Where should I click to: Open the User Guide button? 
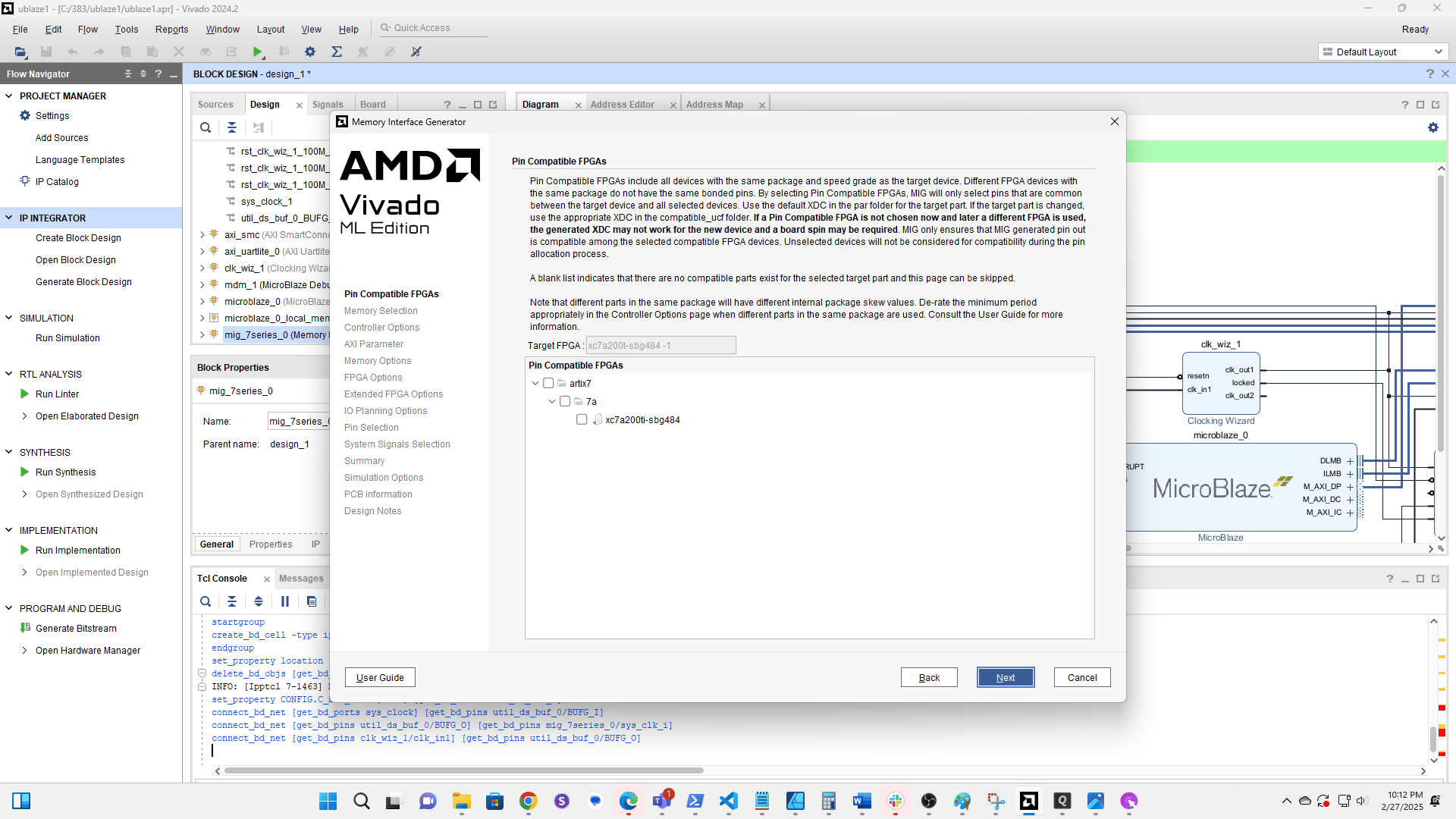pos(380,677)
